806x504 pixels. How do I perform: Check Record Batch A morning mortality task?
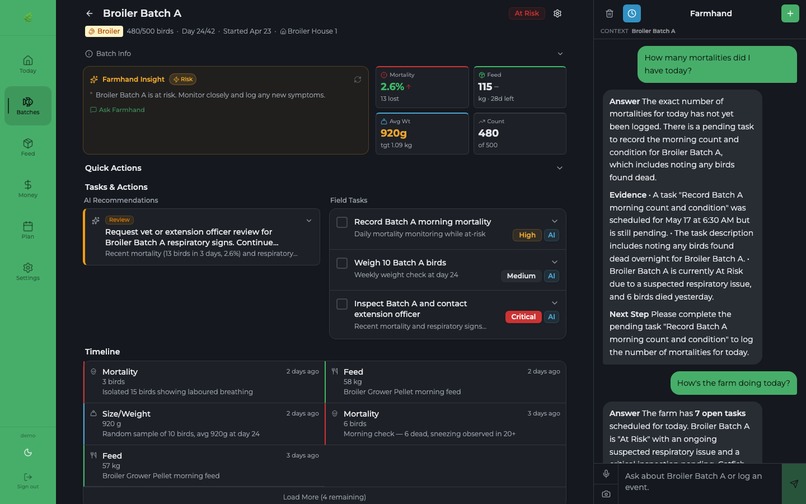342,222
